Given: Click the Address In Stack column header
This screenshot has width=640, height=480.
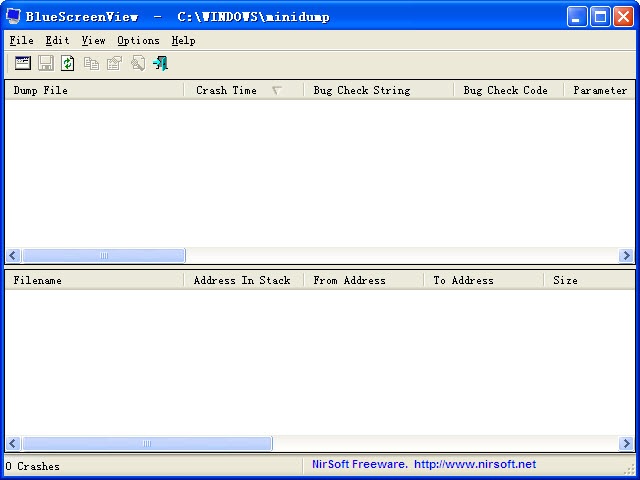Looking at the screenshot, I should click(x=241, y=280).
